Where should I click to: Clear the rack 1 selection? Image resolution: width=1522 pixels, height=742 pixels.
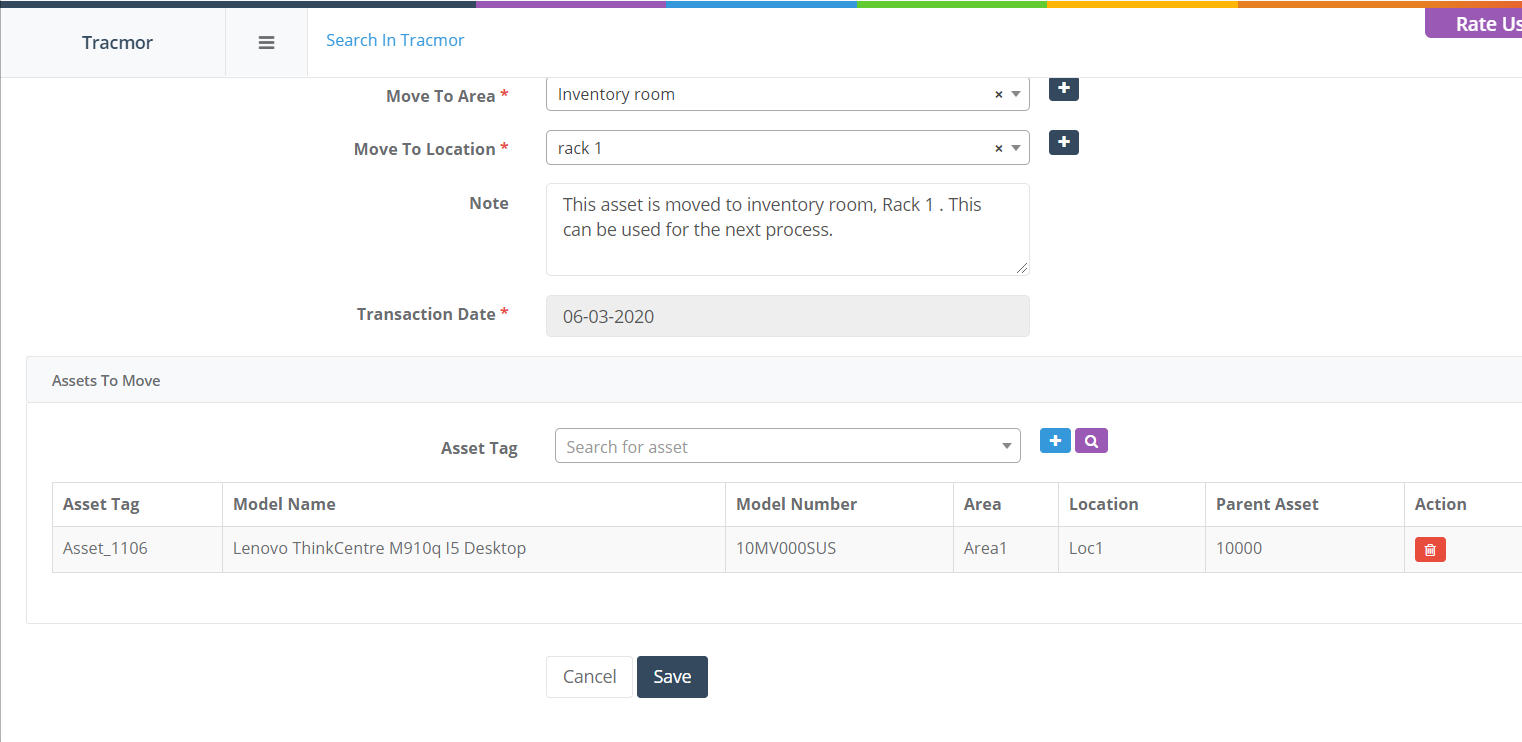pos(998,148)
